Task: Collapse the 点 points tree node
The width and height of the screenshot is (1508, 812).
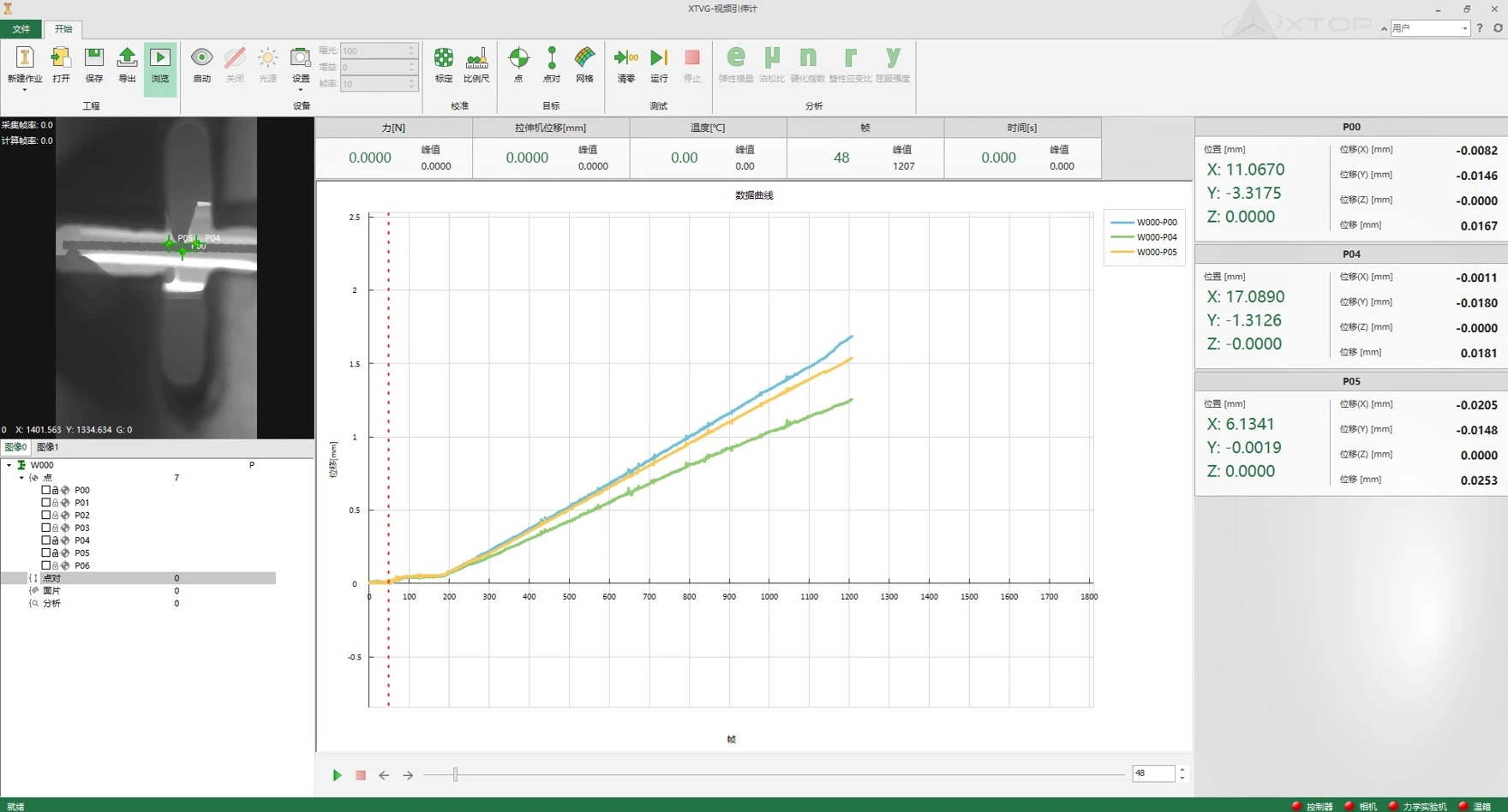Action: (x=21, y=478)
